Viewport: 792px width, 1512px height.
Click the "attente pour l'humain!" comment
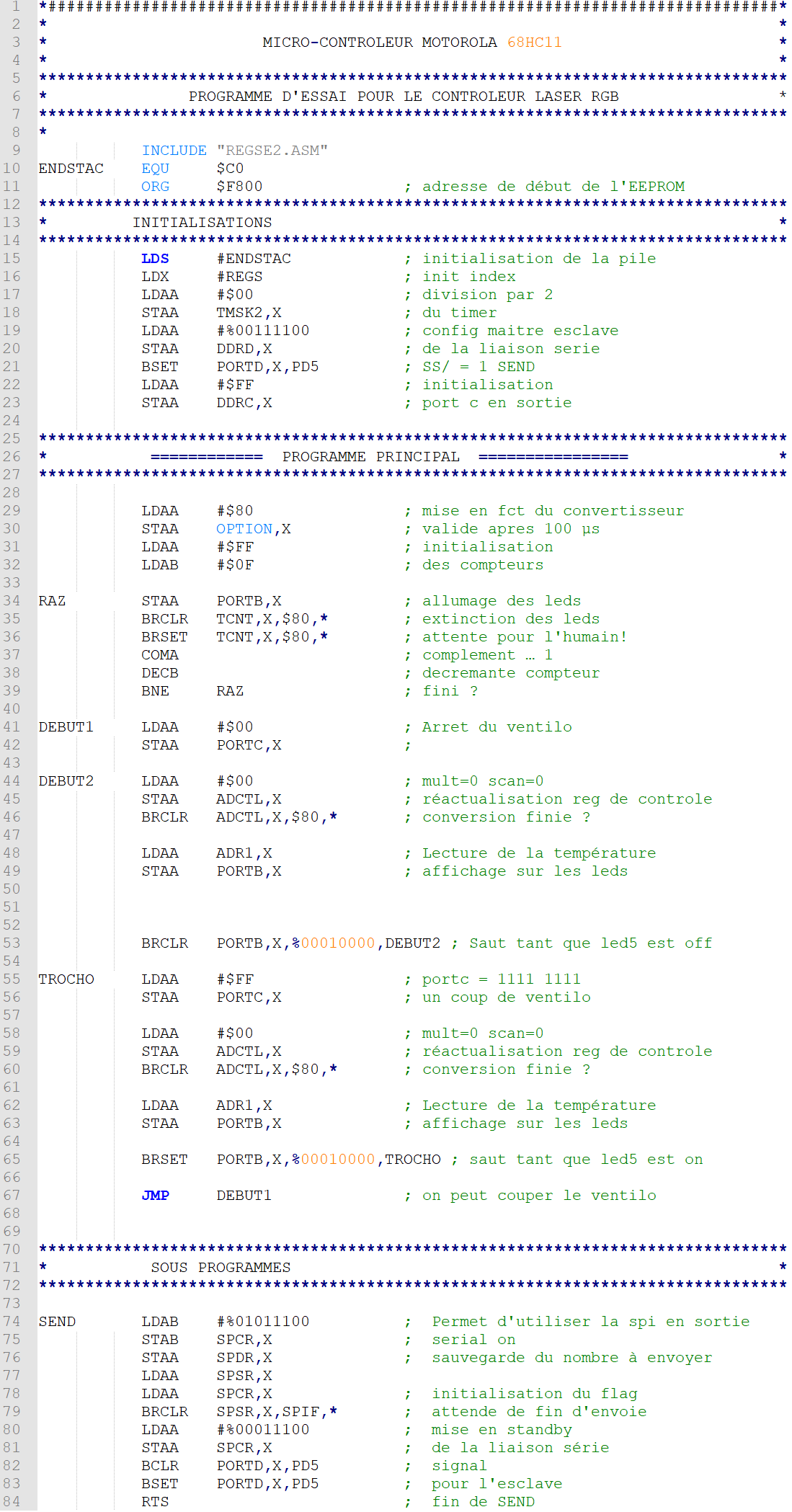coord(525,637)
